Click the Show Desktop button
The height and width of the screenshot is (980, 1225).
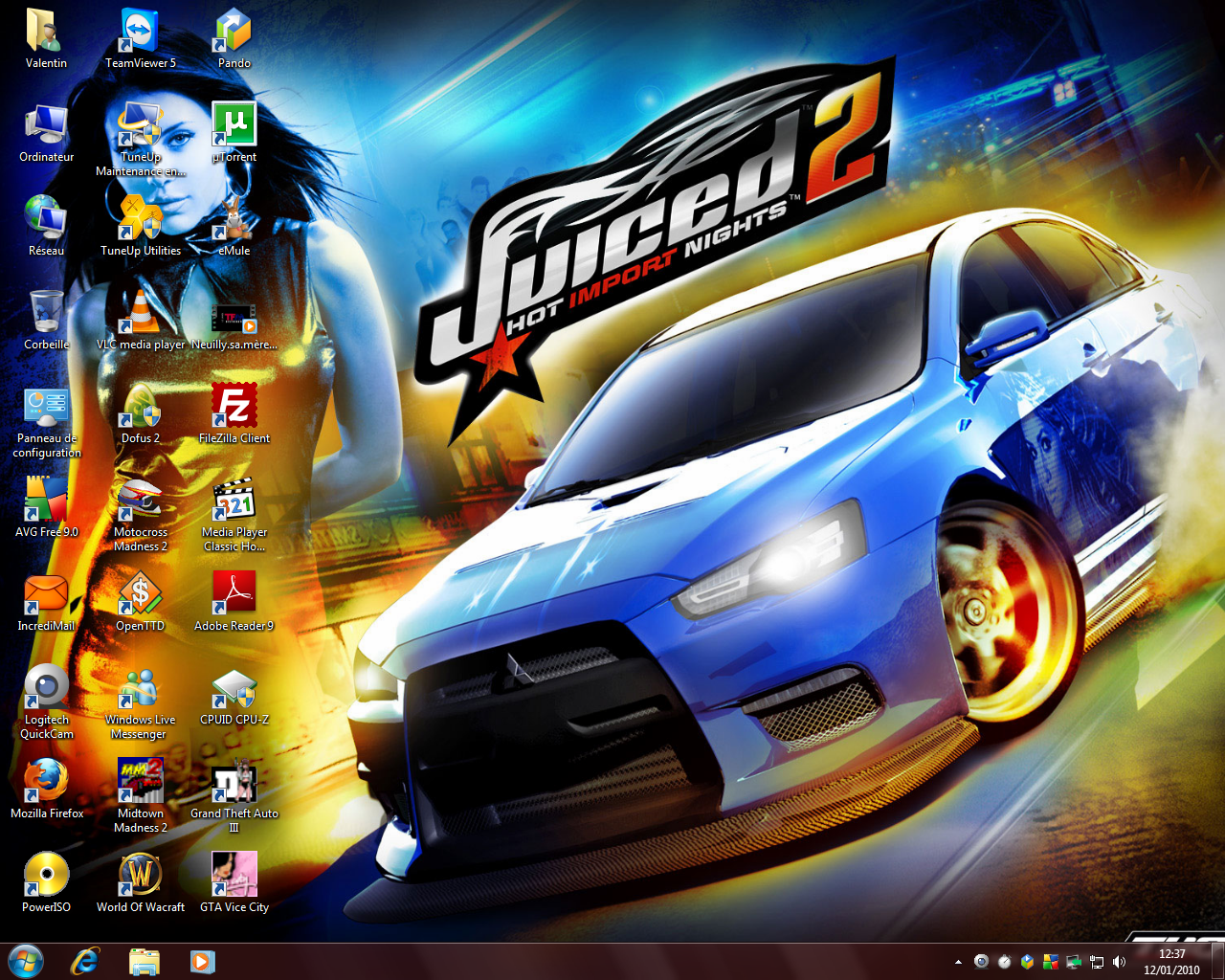1217,961
